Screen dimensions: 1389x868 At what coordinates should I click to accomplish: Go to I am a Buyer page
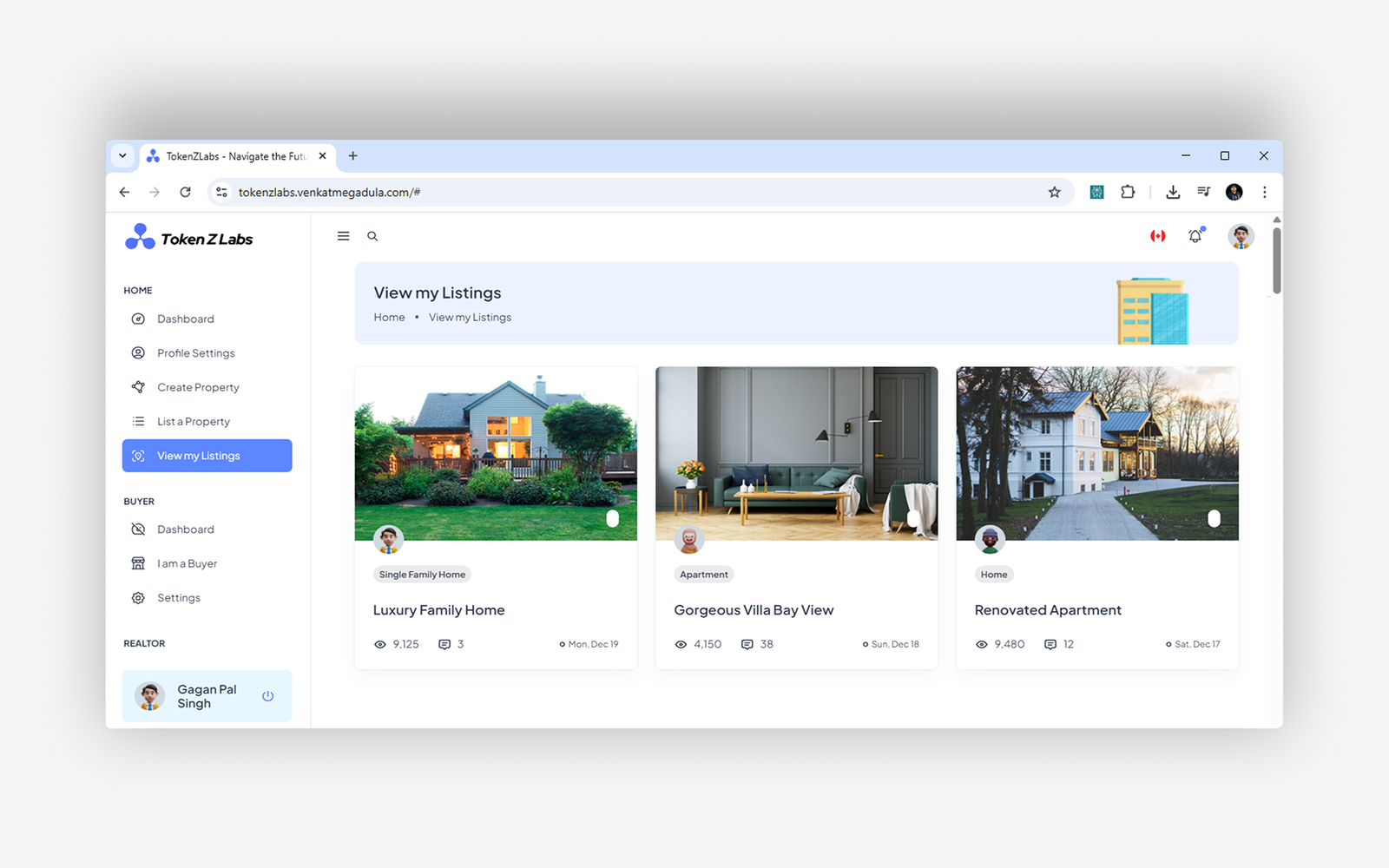[x=187, y=564]
